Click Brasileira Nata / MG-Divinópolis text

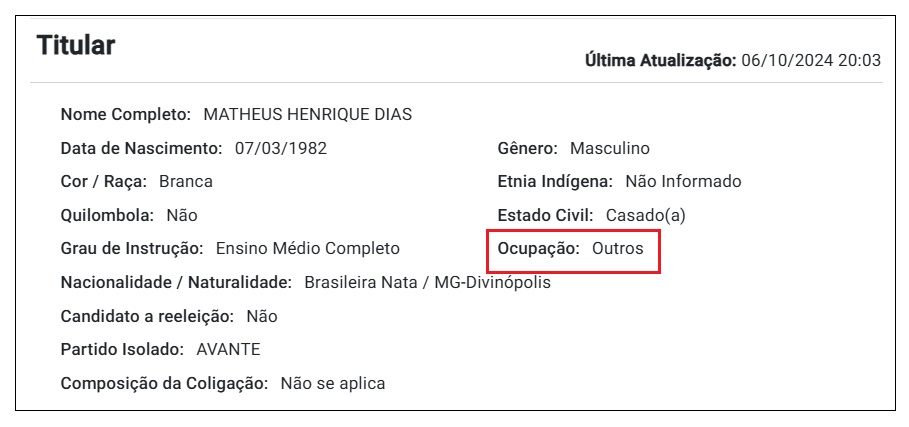tap(428, 283)
